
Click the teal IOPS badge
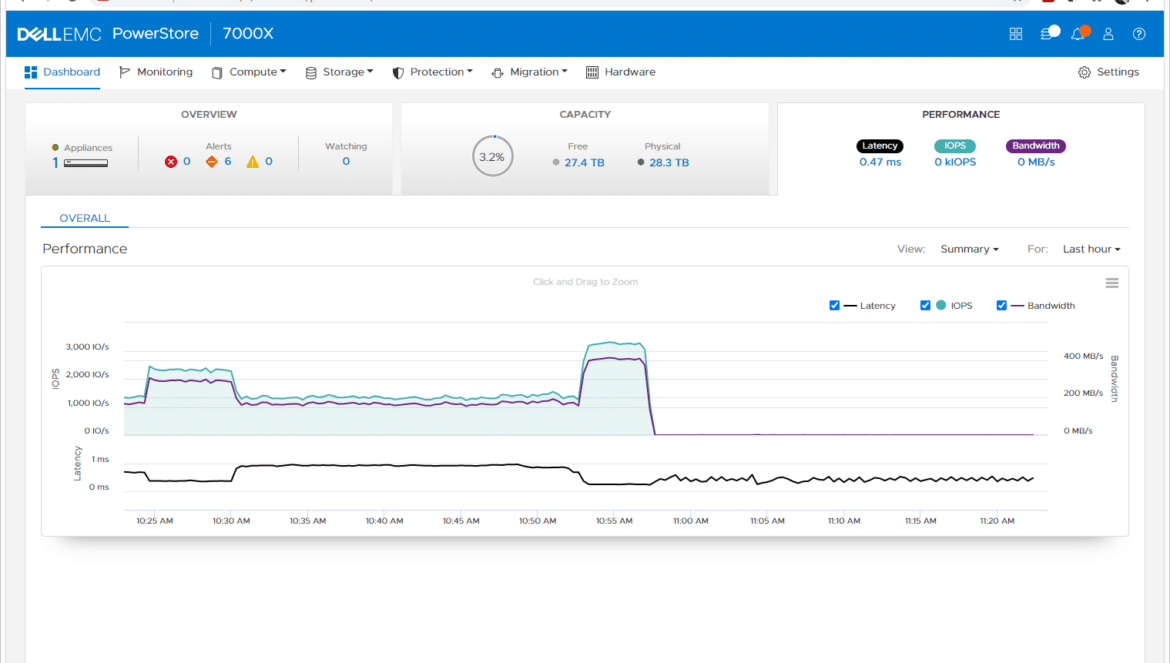(x=955, y=145)
